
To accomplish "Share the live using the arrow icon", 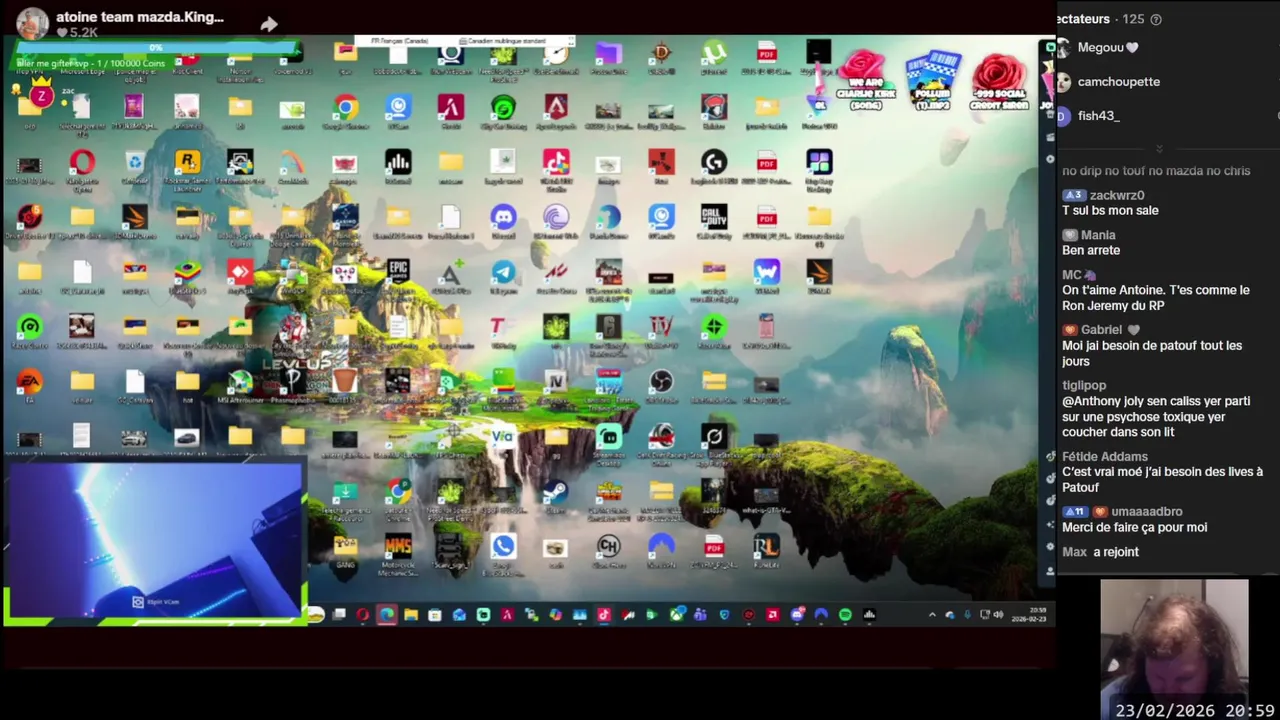I will pyautogui.click(x=269, y=23).
